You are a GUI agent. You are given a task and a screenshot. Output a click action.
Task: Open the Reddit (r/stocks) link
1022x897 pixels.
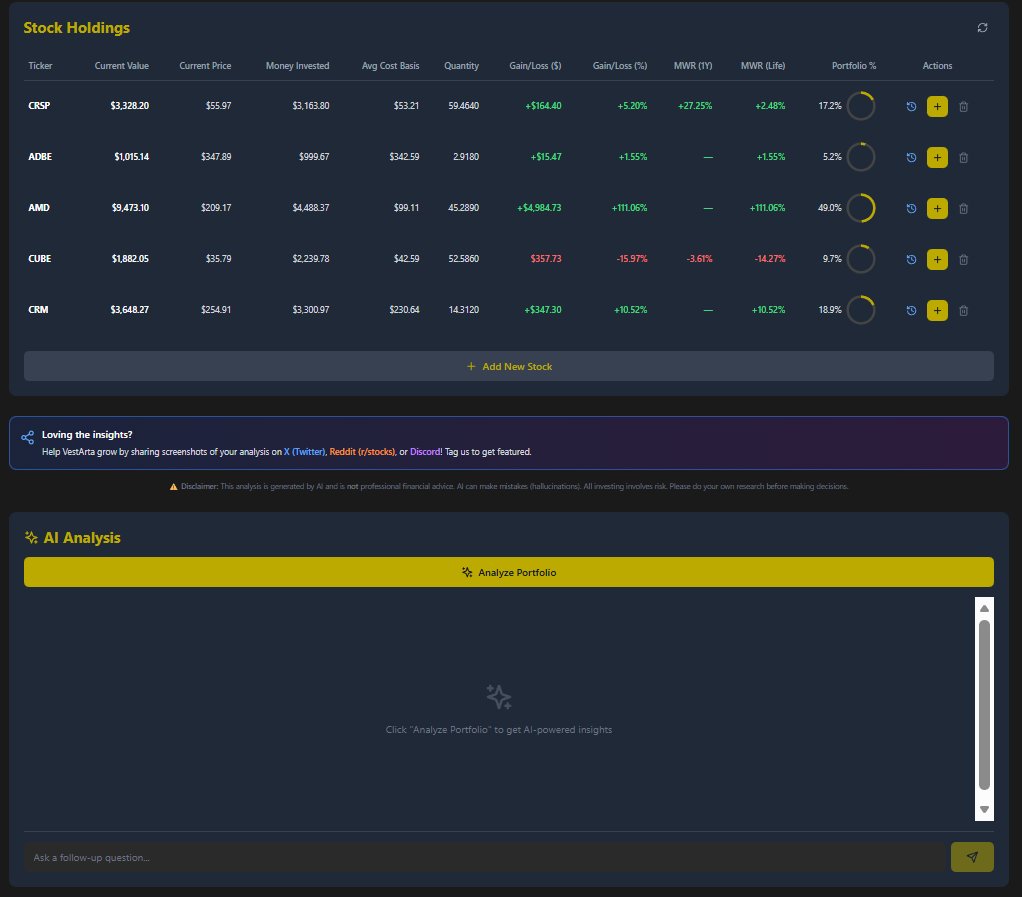pyautogui.click(x=362, y=452)
